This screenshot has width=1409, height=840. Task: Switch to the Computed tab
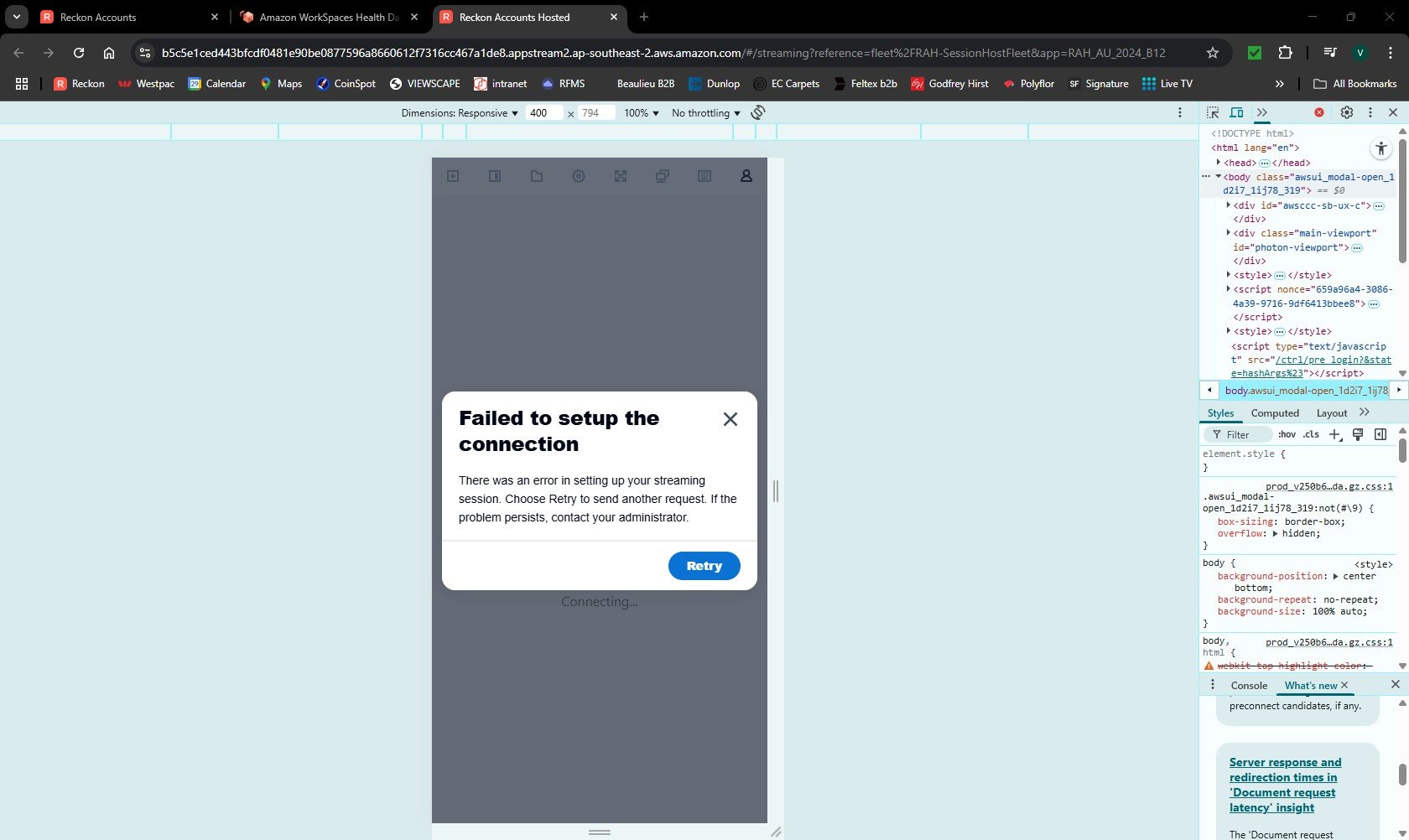click(1275, 413)
